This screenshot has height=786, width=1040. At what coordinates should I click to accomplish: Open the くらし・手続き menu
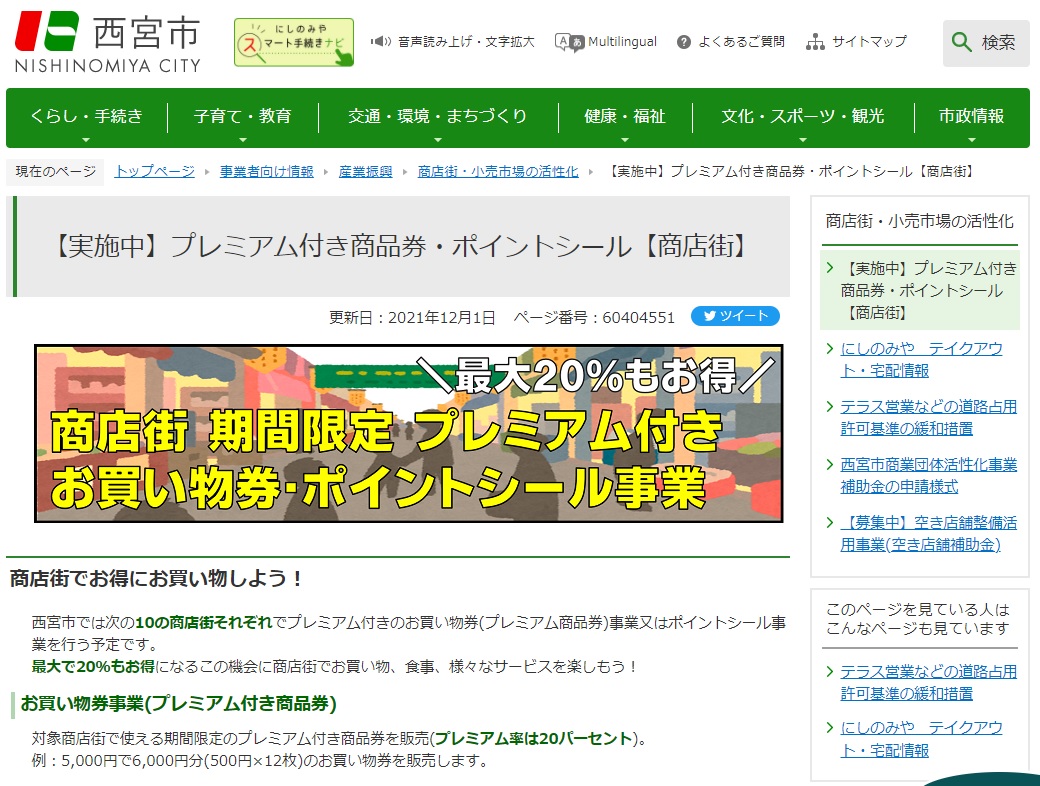pos(86,117)
